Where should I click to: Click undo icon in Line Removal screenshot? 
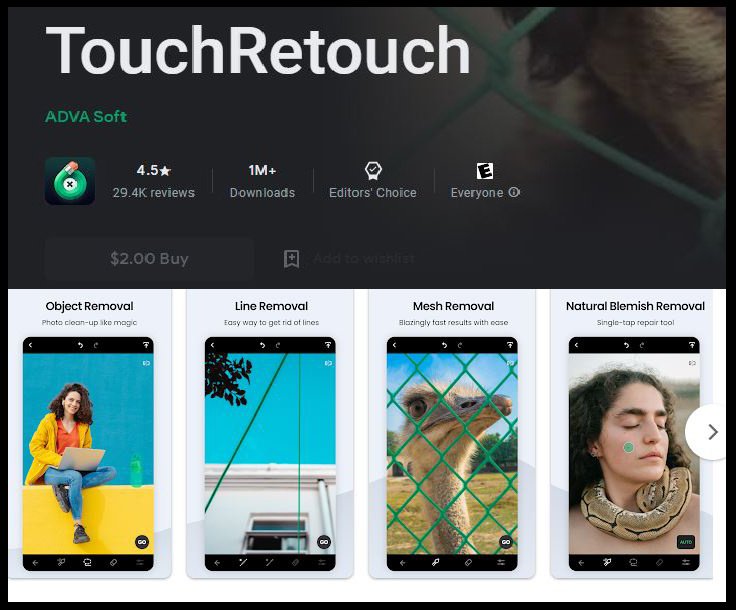tap(262, 345)
